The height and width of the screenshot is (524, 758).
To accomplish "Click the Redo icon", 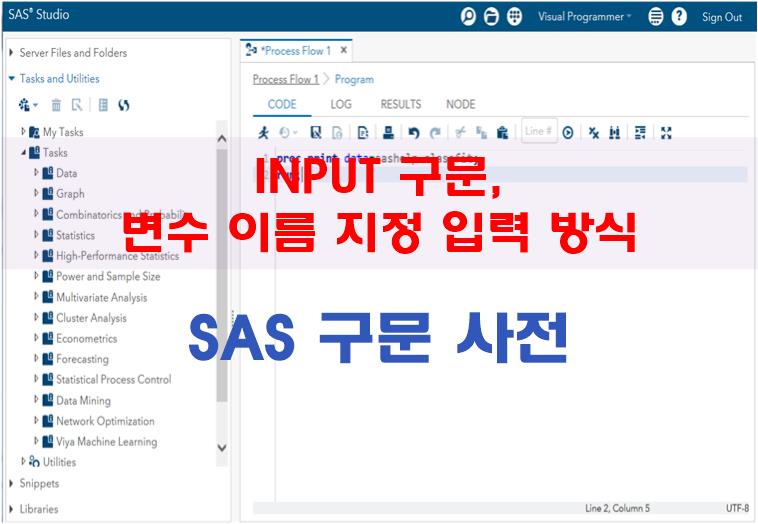I will click(x=435, y=132).
